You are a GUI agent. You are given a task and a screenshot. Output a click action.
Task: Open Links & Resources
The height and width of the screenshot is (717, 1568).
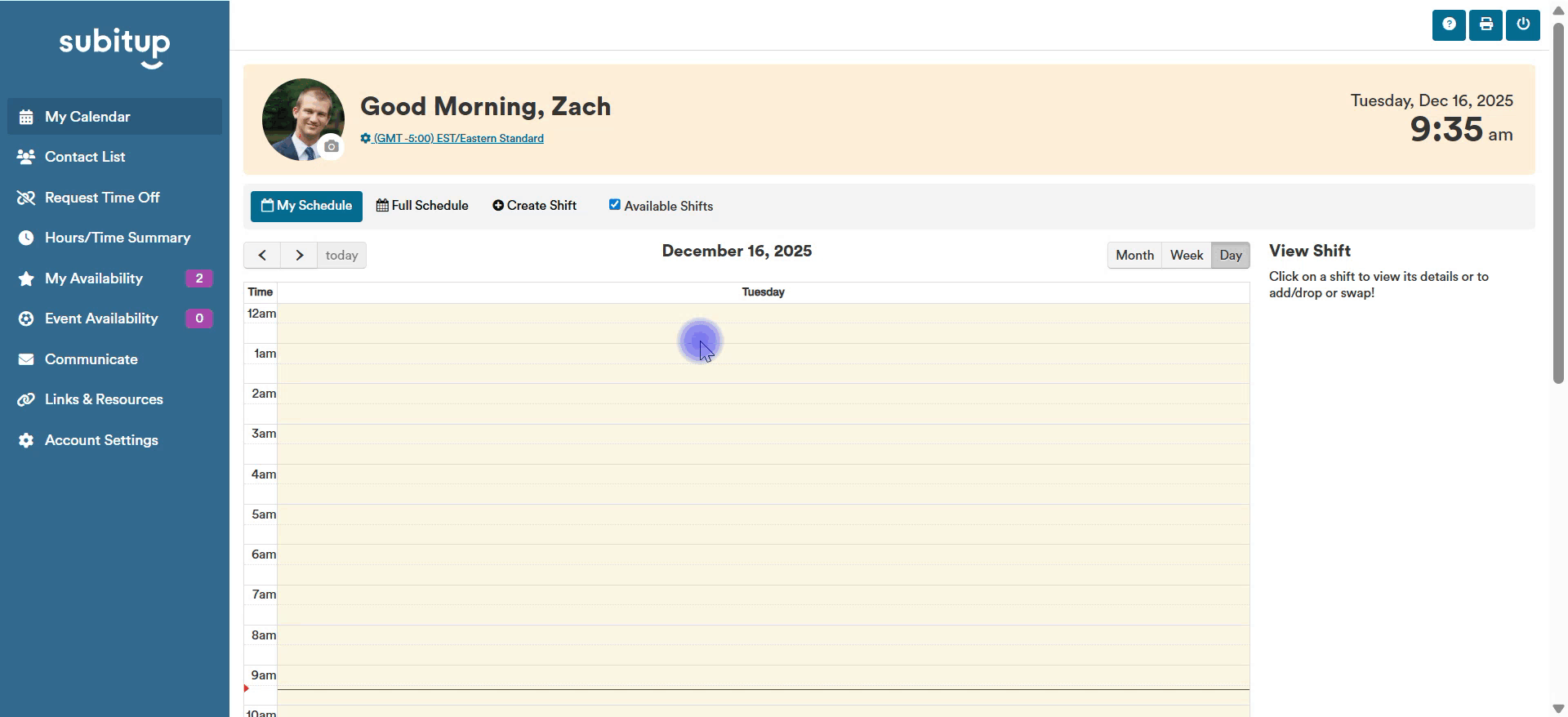click(104, 399)
